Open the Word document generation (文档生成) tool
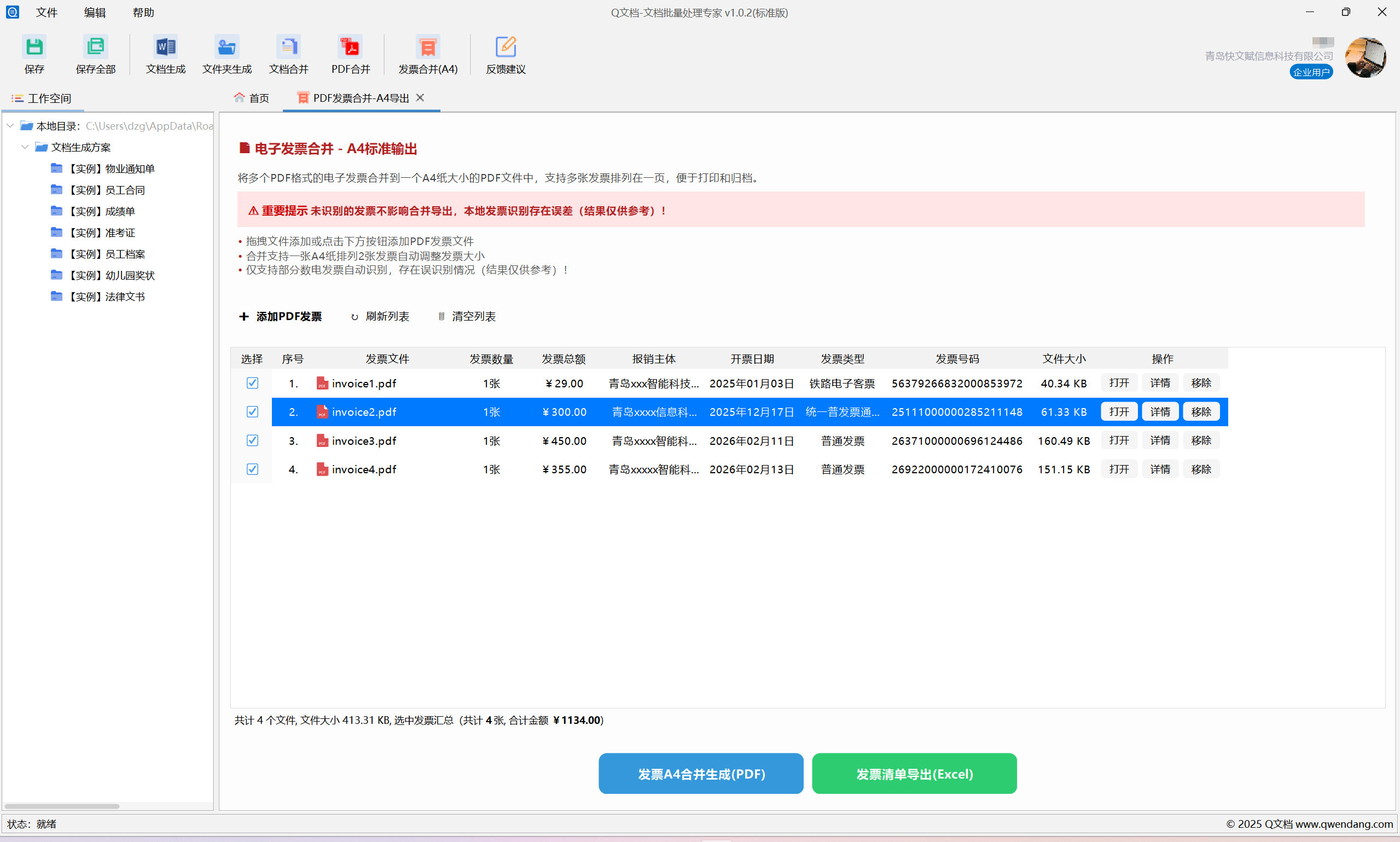Viewport: 1400px width, 842px height. [165, 48]
